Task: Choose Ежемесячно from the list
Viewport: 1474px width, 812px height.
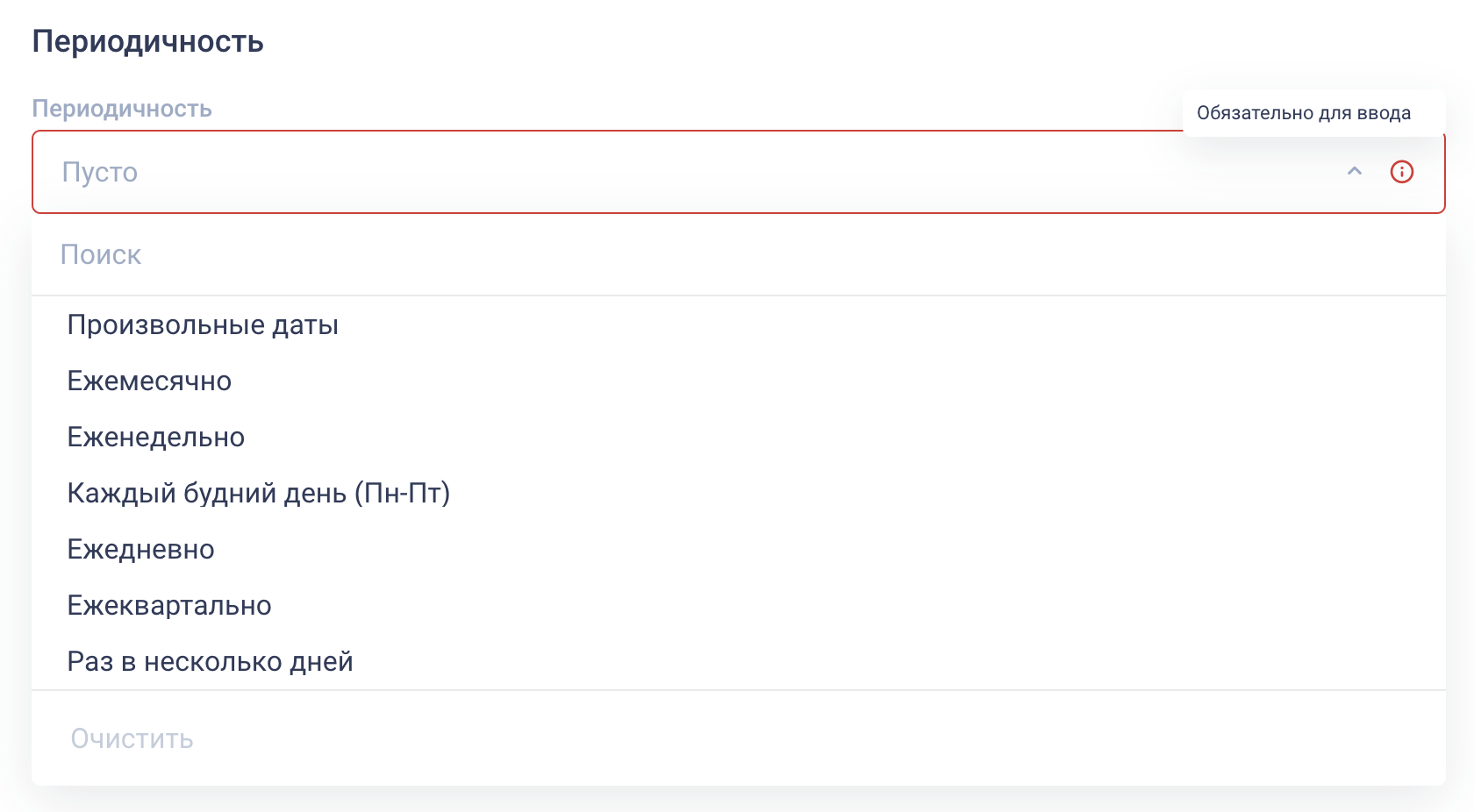Action: [x=149, y=381]
